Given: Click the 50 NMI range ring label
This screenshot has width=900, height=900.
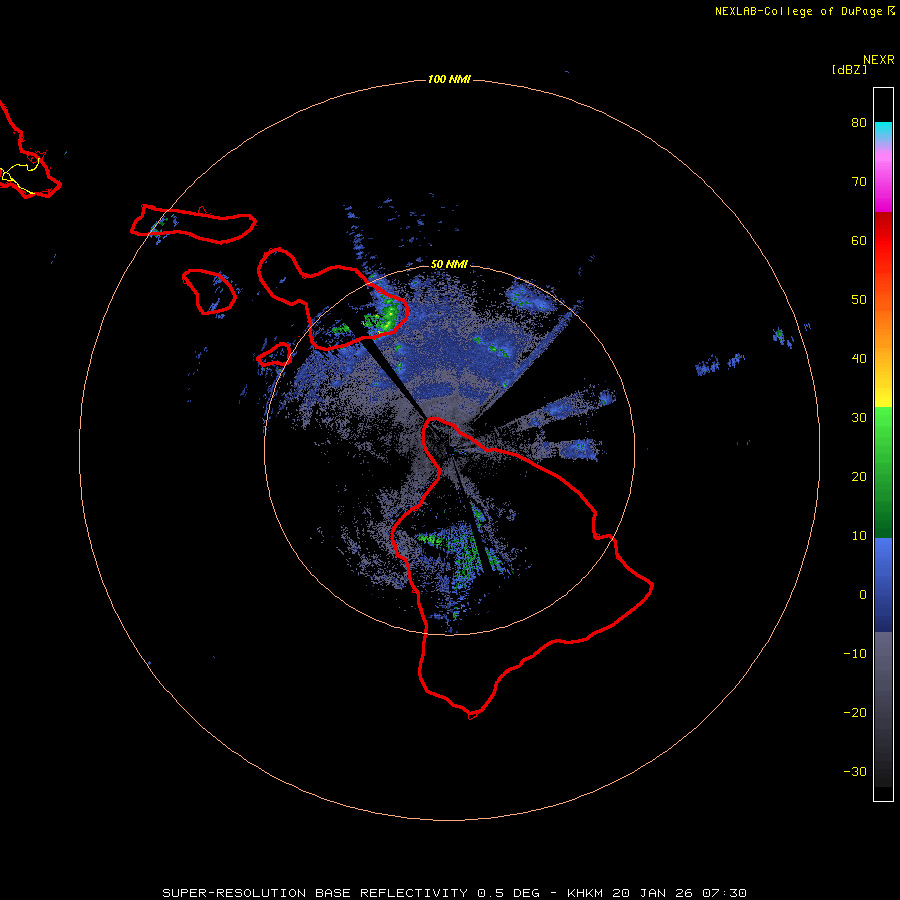Looking at the screenshot, I should (x=449, y=264).
